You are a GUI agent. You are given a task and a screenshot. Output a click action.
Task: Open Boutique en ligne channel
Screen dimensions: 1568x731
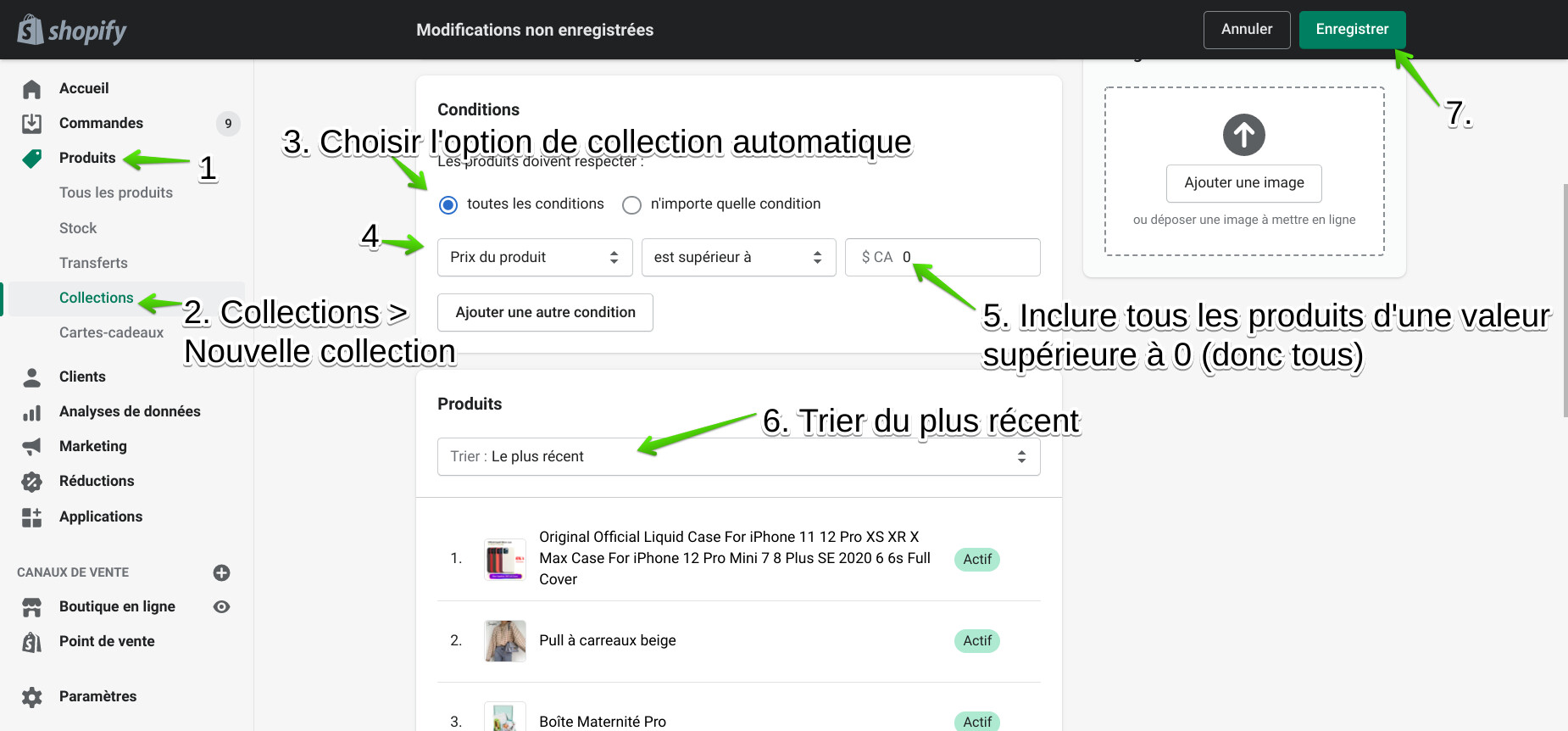(x=117, y=606)
